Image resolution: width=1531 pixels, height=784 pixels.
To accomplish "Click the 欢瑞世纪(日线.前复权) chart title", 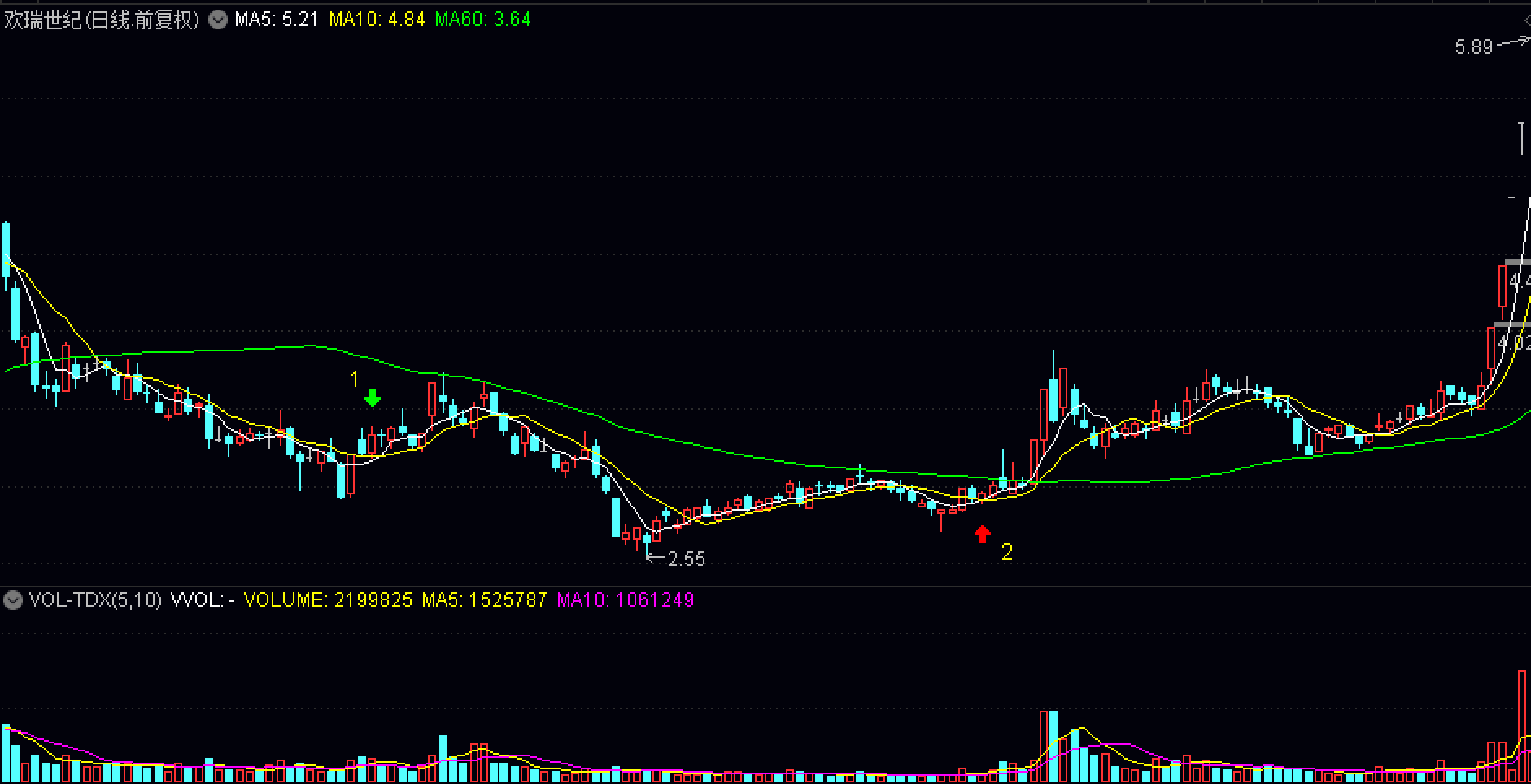I will (102, 20).
